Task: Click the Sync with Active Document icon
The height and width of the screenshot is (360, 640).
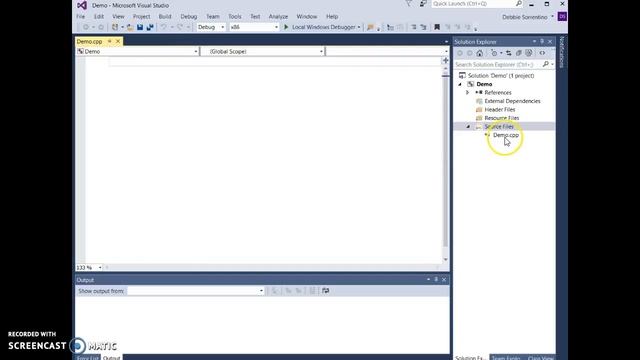Action: tap(509, 53)
